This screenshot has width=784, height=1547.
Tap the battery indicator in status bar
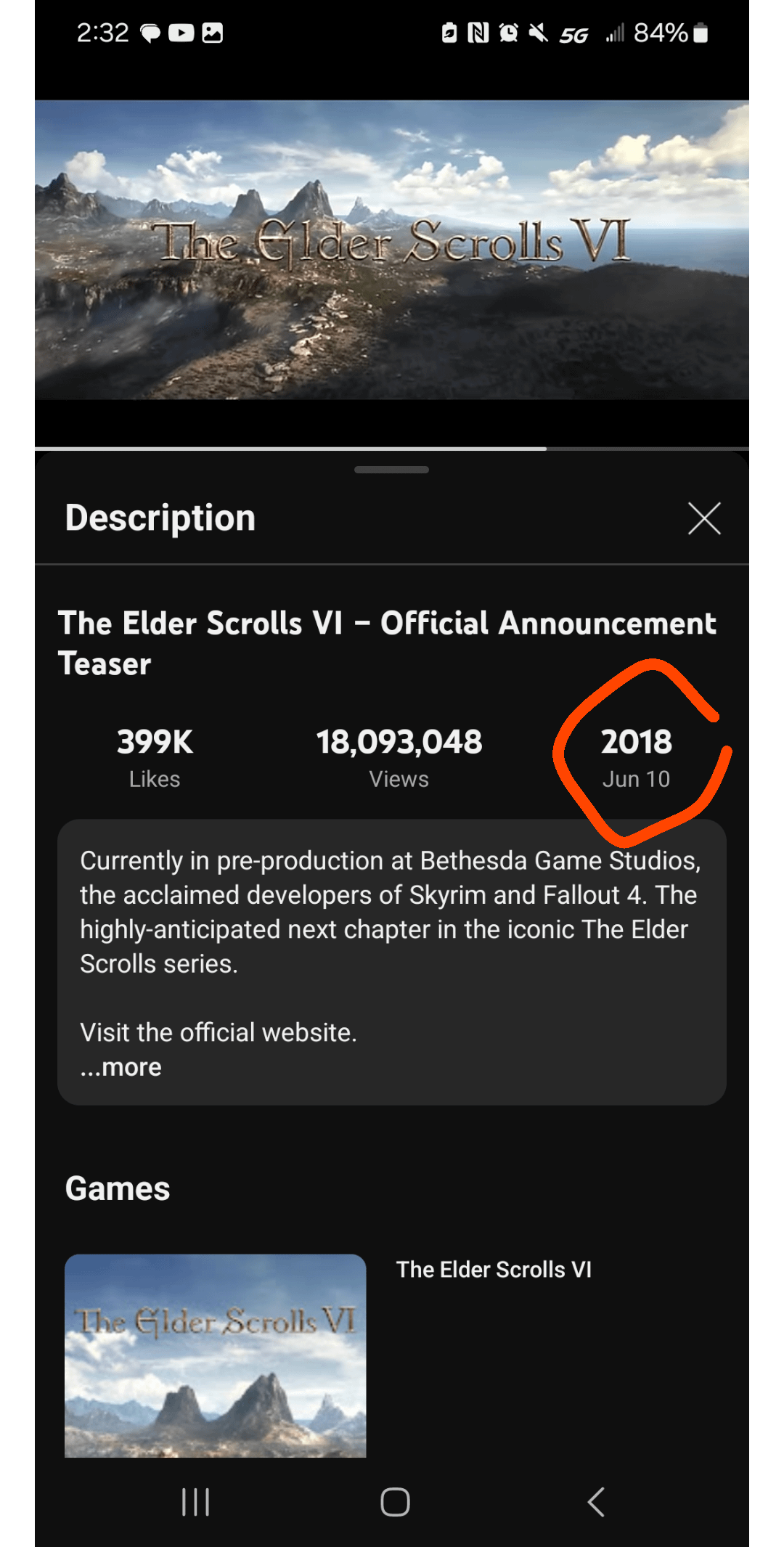click(x=698, y=33)
